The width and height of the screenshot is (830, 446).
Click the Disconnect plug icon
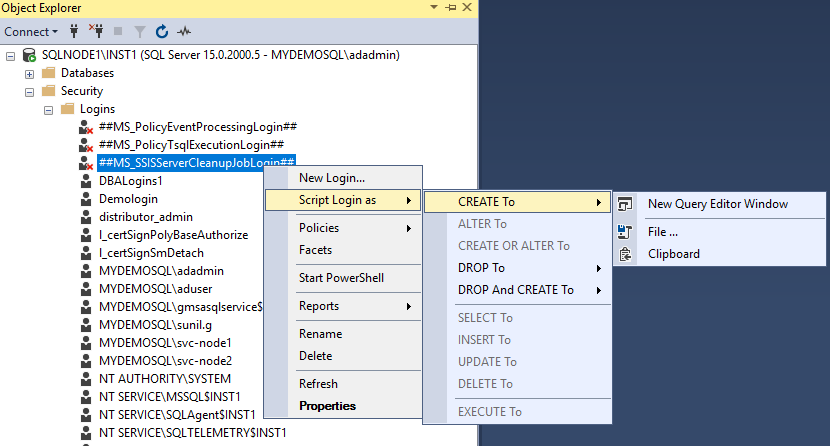[96, 32]
